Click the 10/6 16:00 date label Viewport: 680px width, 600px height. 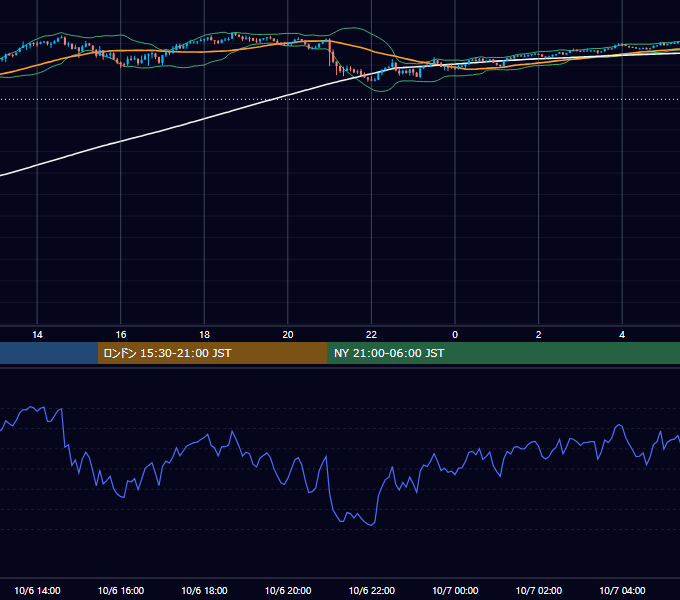tap(121, 590)
